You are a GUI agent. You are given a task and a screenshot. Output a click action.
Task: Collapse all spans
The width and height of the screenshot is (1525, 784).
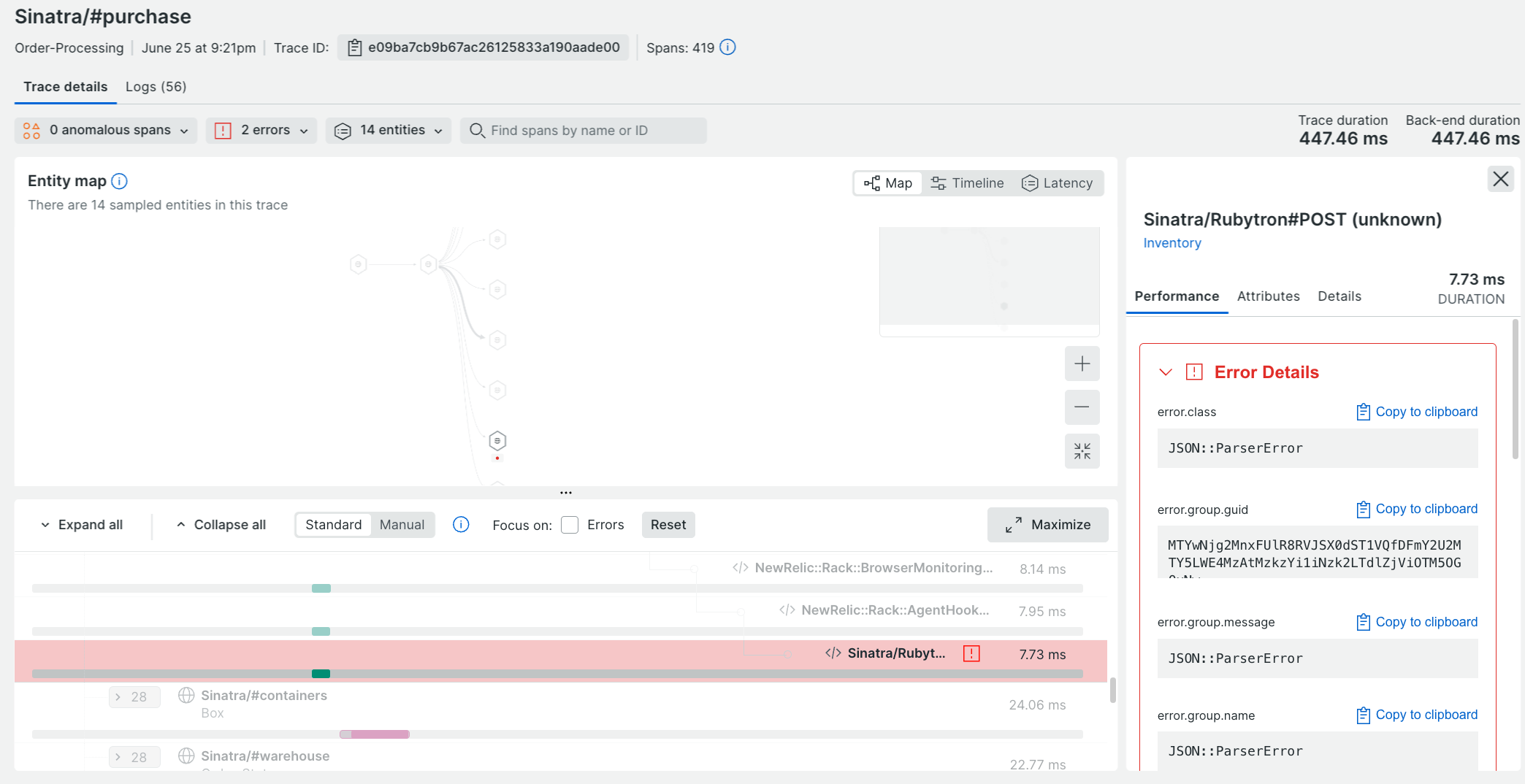221,525
